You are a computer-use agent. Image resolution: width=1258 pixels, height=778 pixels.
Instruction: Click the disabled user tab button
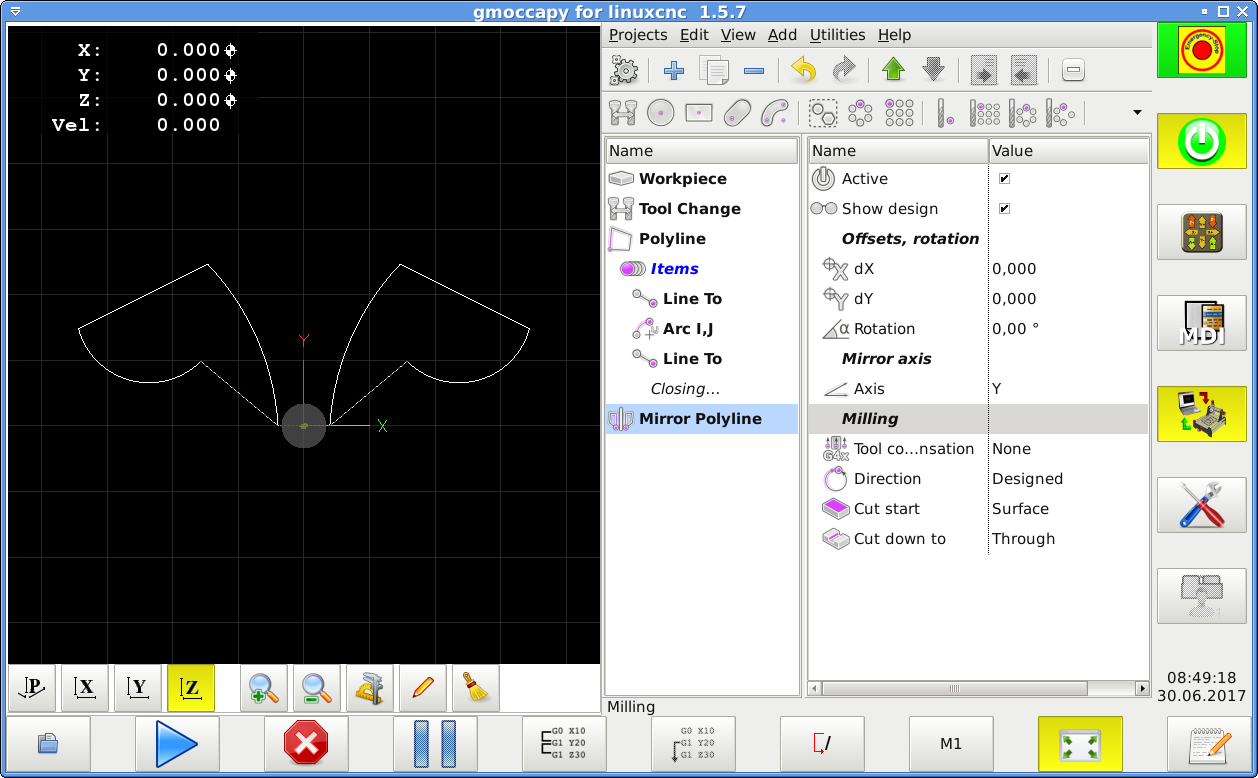tap(1202, 596)
